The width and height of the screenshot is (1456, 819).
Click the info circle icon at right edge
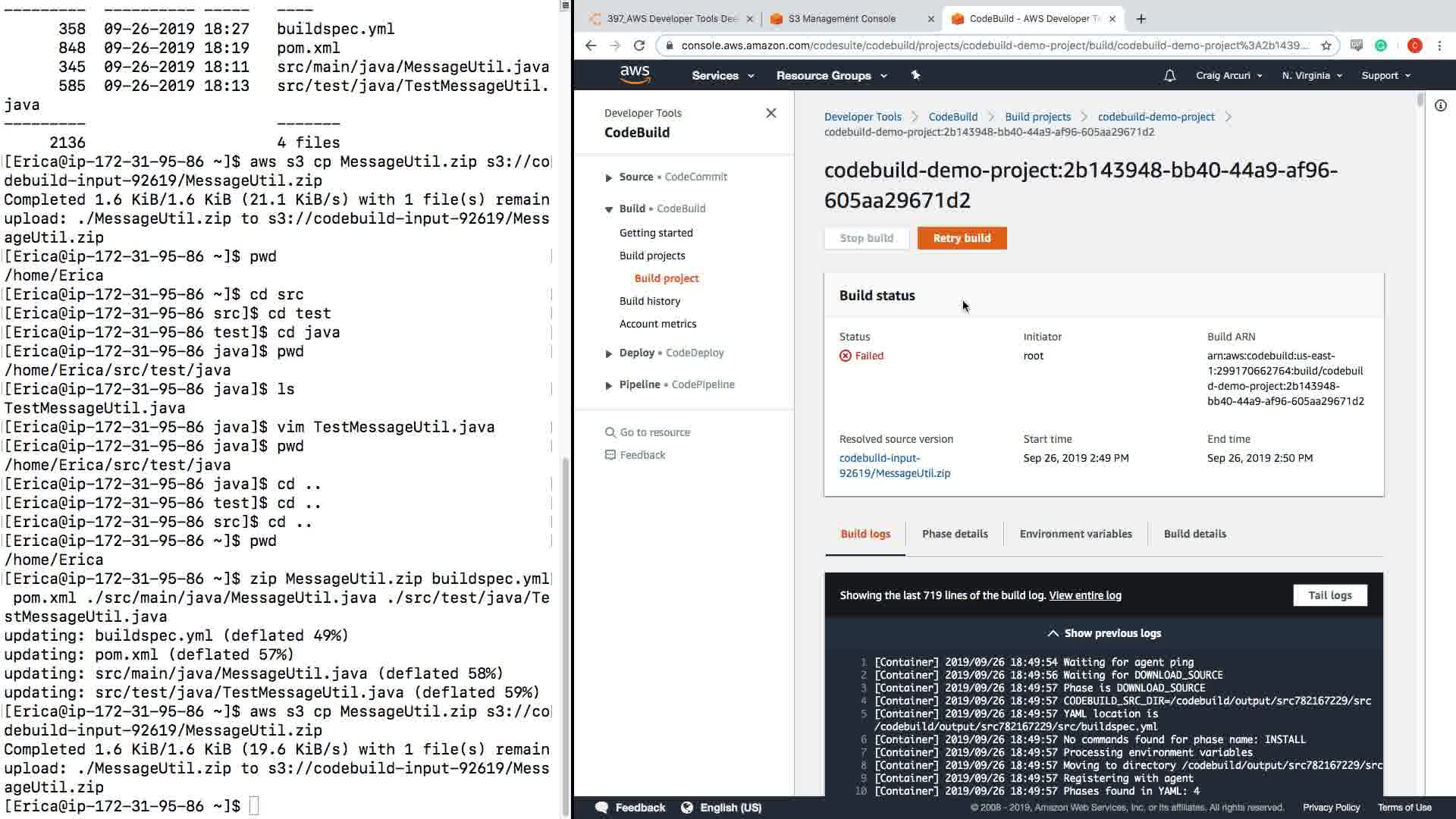coord(1440,105)
